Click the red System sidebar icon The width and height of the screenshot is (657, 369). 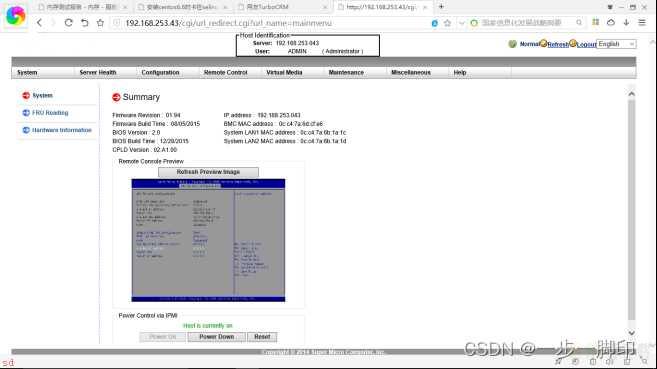tap(26, 95)
